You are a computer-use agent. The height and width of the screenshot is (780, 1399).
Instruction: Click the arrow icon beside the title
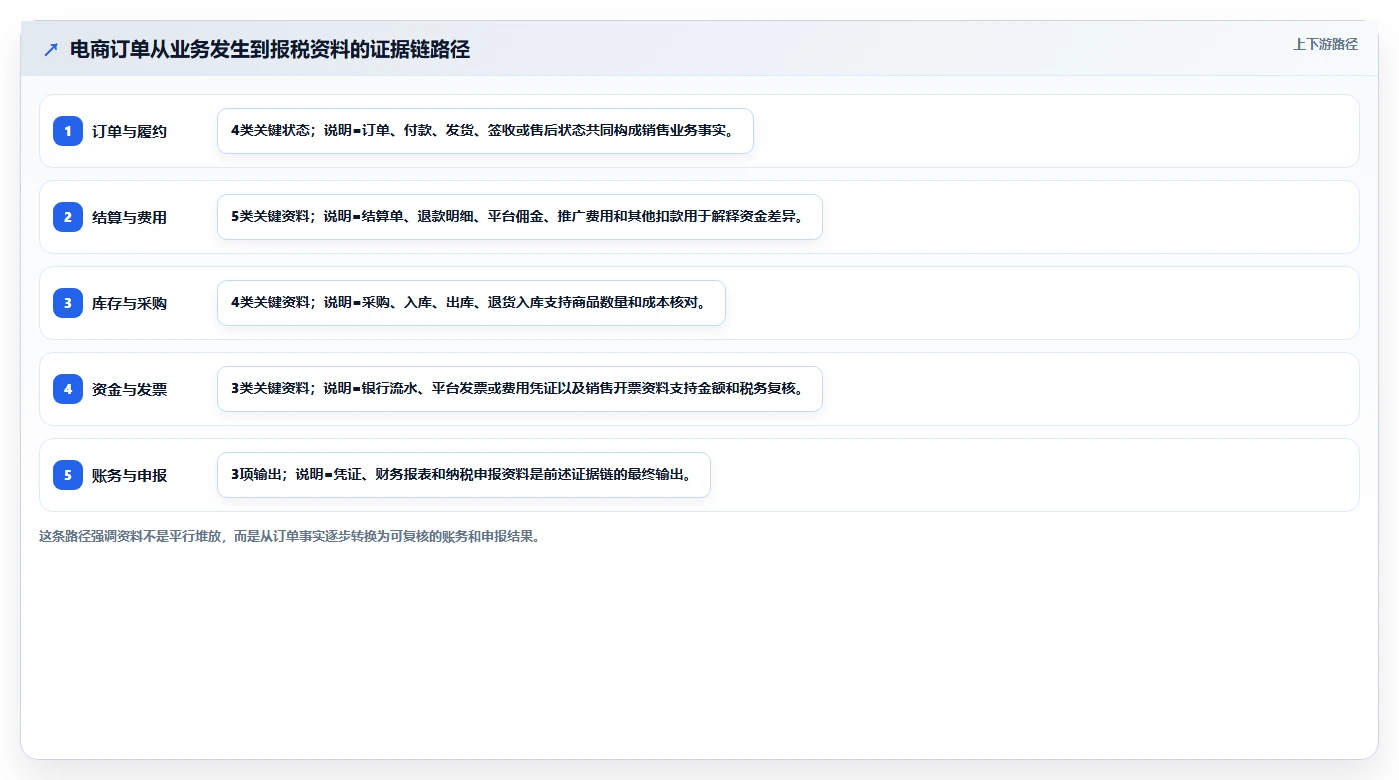tap(51, 50)
